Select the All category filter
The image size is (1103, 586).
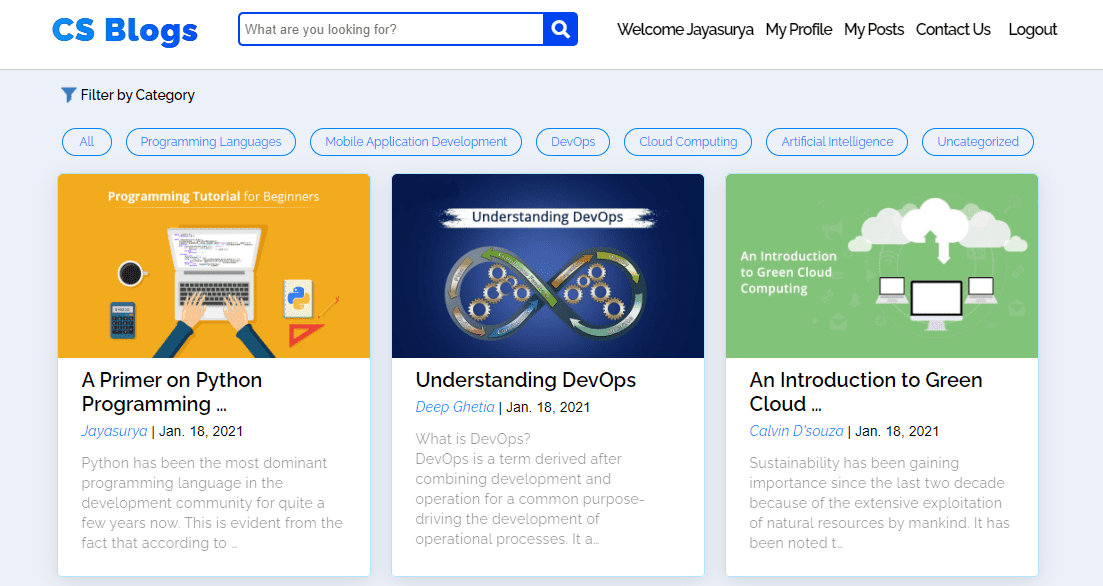point(86,141)
